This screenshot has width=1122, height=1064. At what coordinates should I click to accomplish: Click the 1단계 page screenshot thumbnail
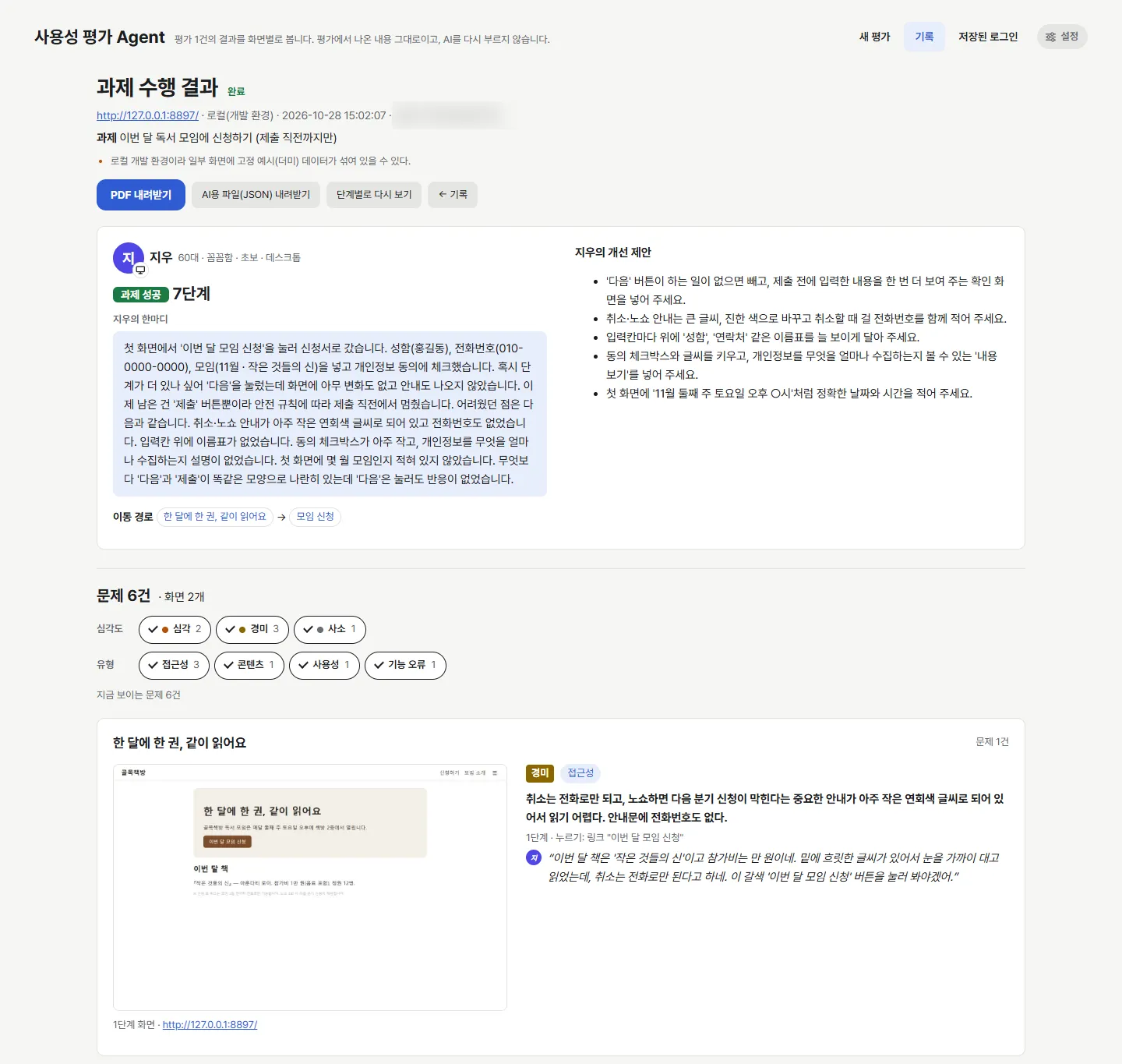coord(310,887)
